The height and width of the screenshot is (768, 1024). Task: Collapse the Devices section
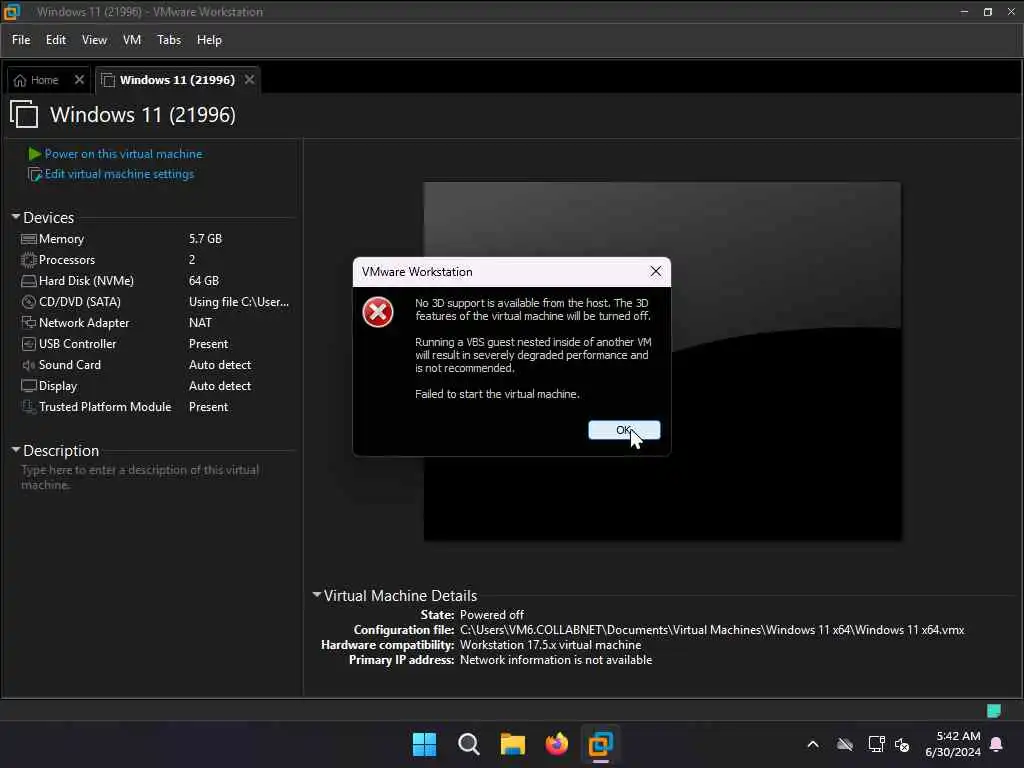[16, 216]
